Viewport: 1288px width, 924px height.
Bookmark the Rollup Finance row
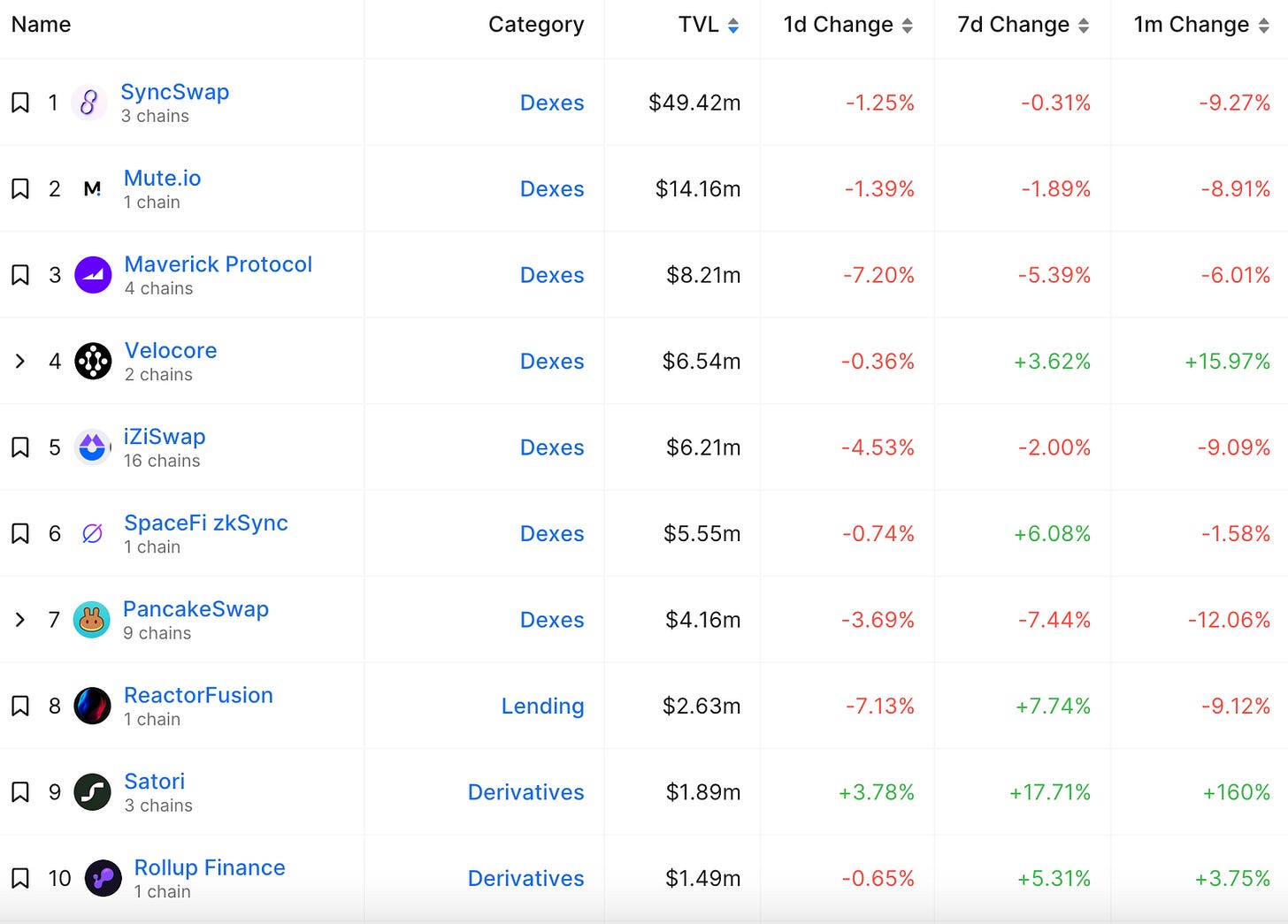20,878
